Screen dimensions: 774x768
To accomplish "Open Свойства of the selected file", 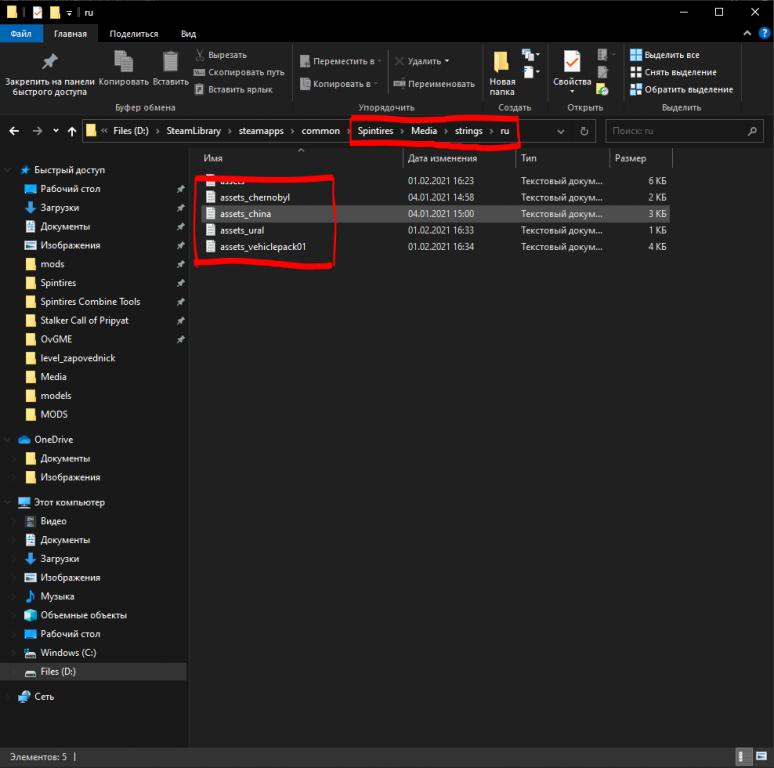I will (x=572, y=70).
